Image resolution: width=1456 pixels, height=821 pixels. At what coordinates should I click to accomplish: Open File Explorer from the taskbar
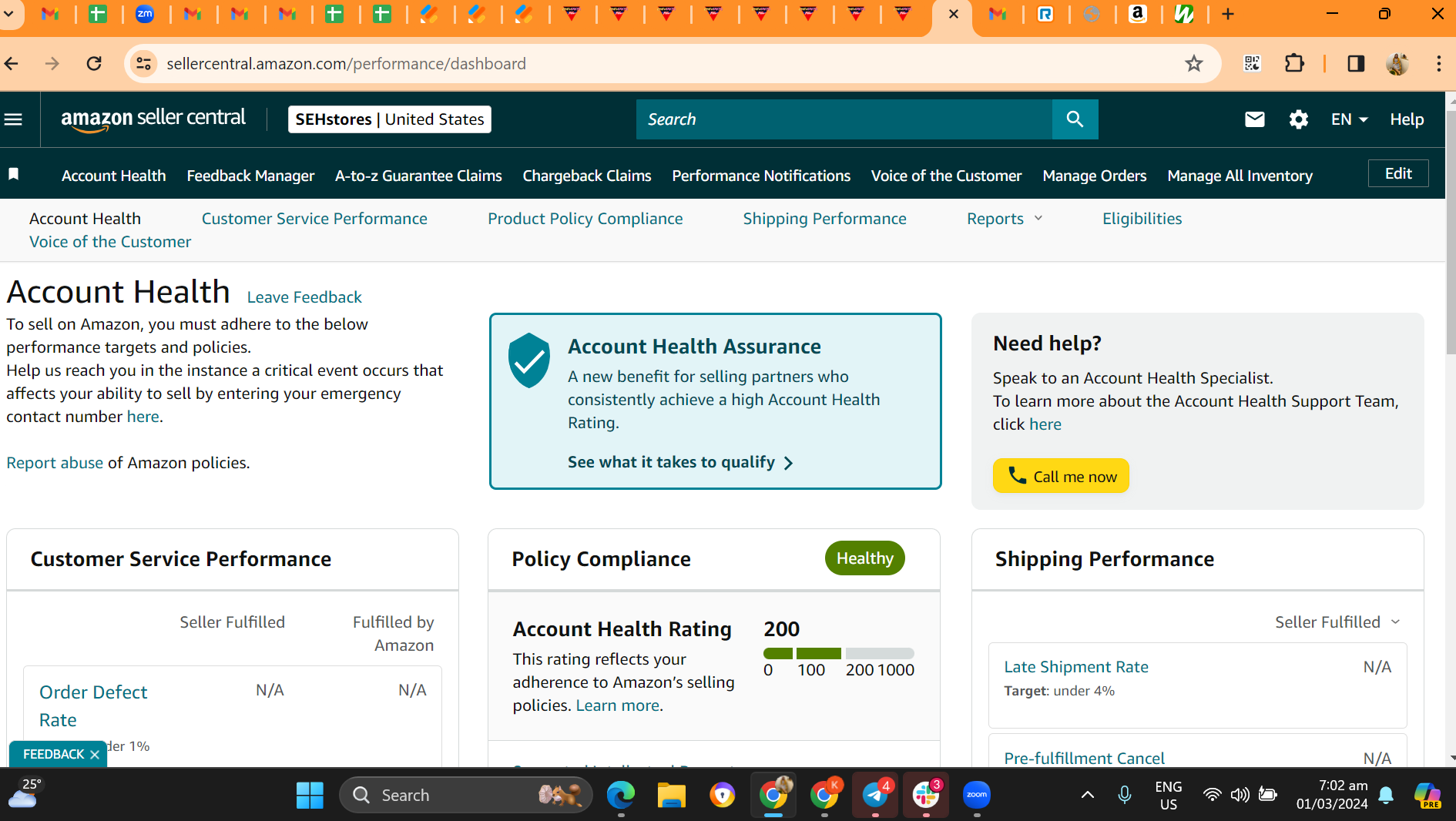pyautogui.click(x=671, y=795)
